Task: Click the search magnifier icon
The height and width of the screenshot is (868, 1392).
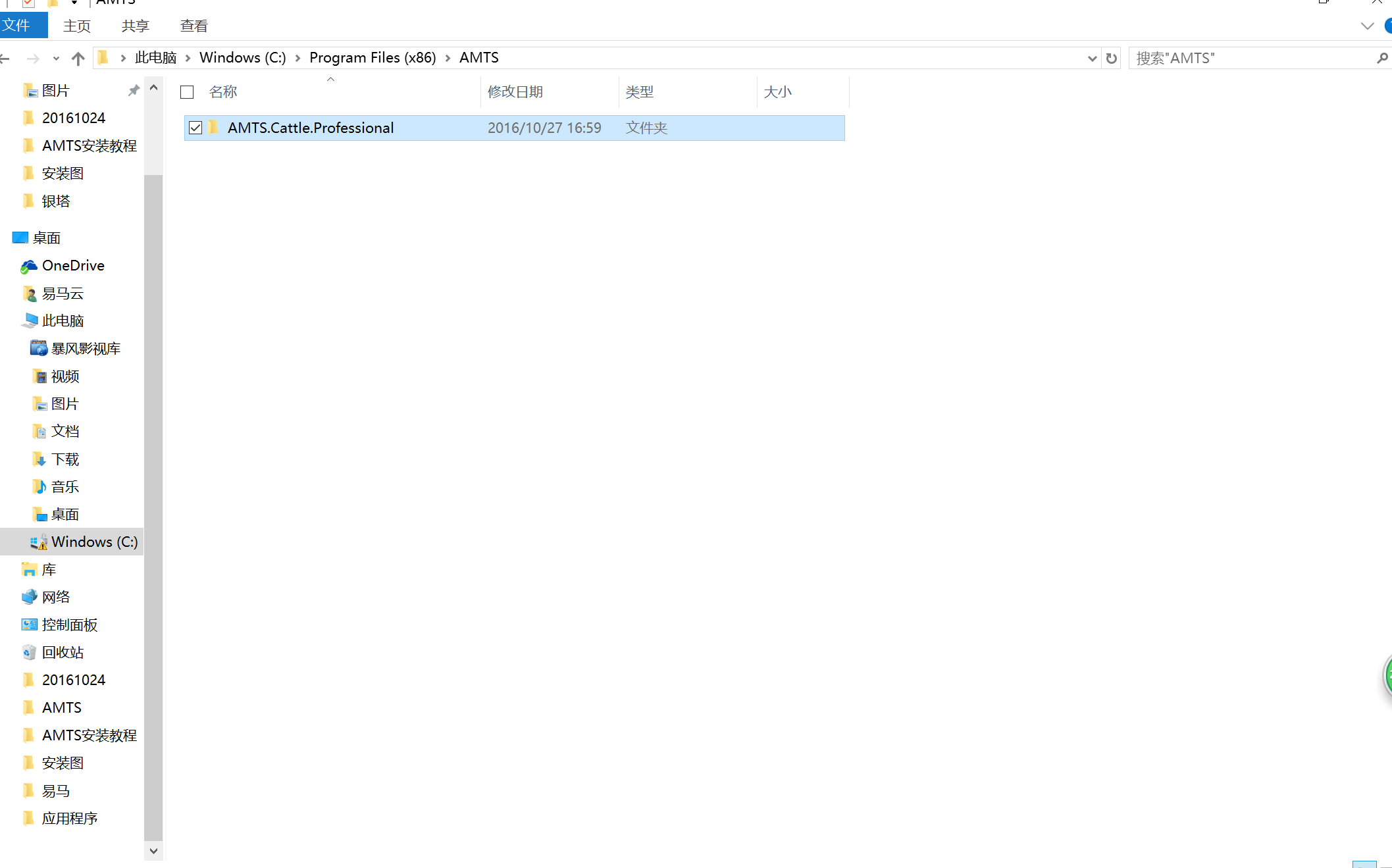Action: (x=1382, y=59)
